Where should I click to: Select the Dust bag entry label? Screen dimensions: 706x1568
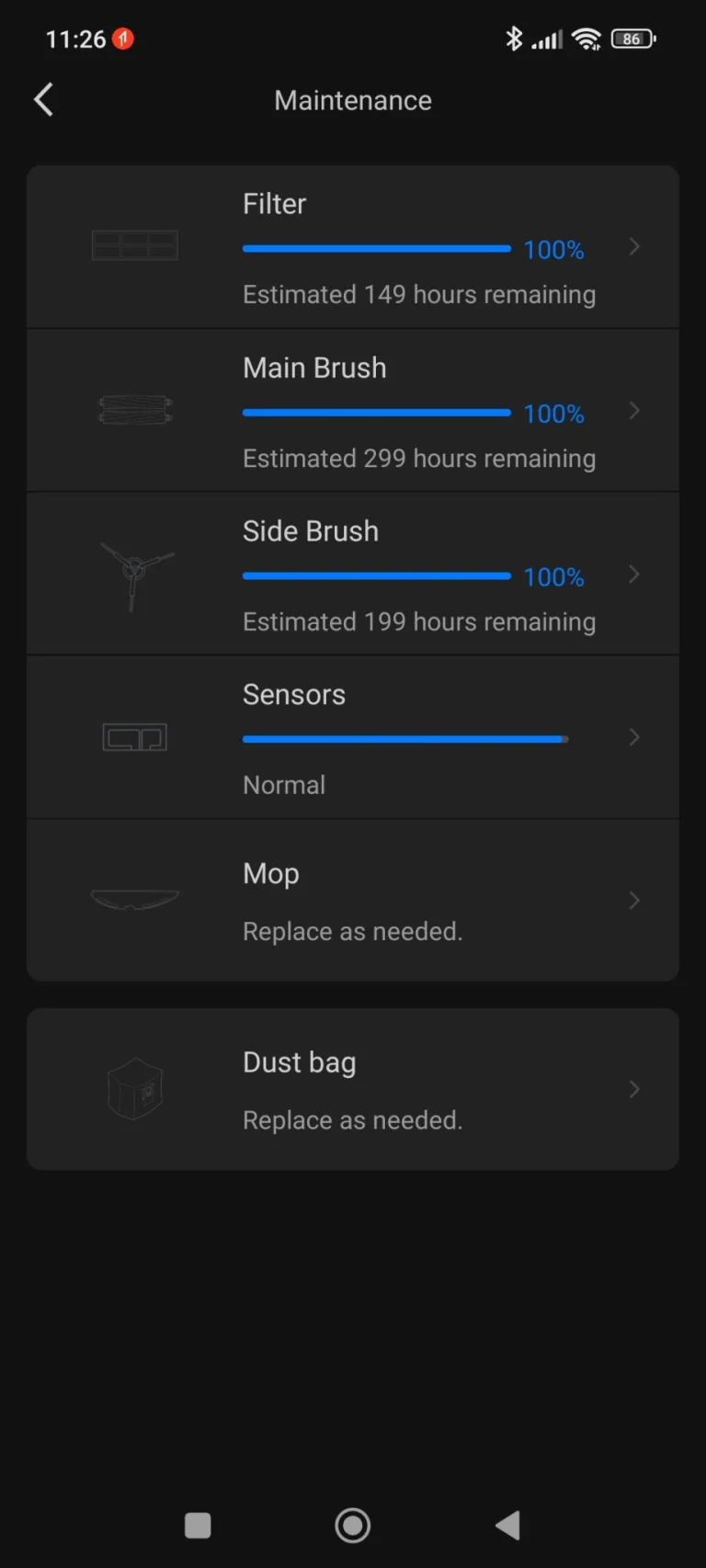pos(299,1062)
